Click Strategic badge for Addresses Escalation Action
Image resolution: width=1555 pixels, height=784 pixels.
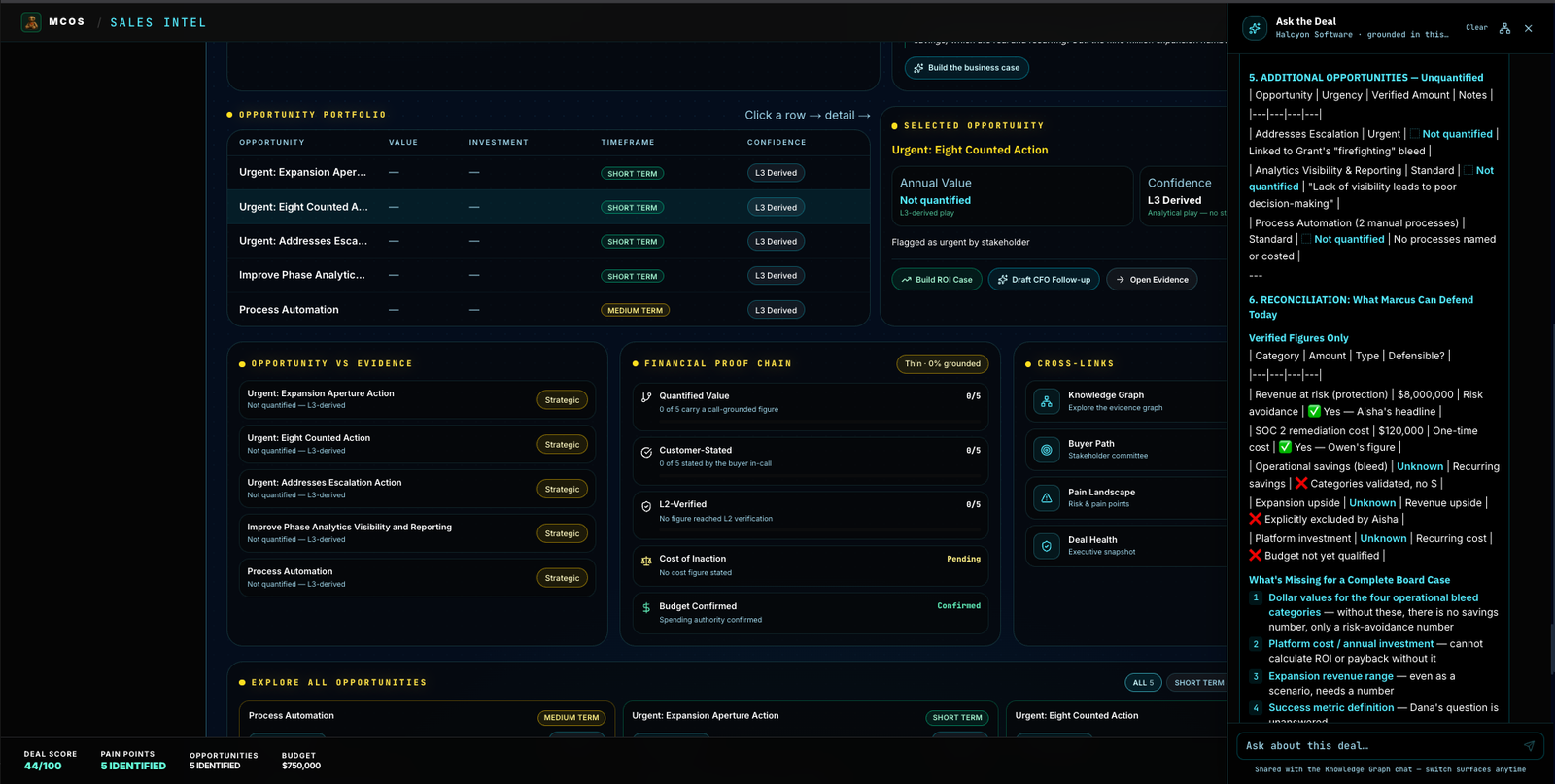tap(562, 490)
